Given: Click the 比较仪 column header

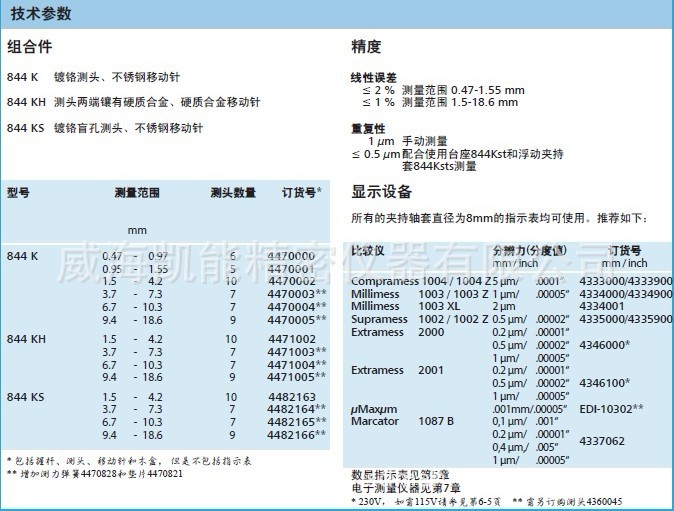Looking at the screenshot, I should pos(368,251).
